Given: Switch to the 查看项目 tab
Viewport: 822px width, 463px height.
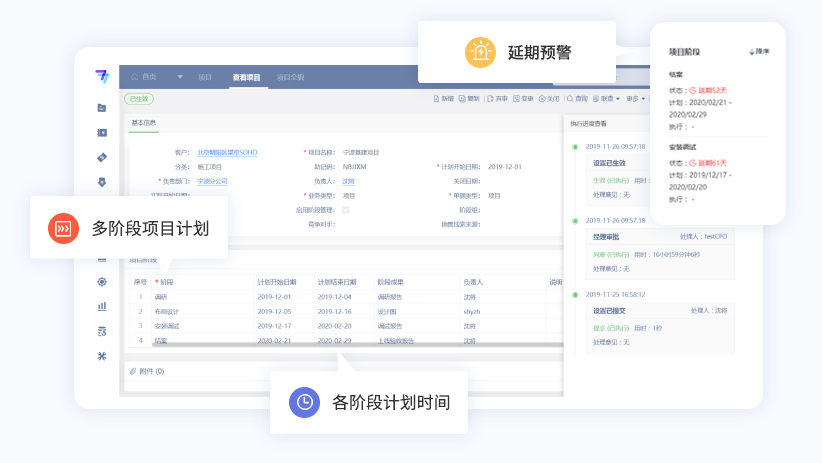Looking at the screenshot, I should click(x=246, y=77).
